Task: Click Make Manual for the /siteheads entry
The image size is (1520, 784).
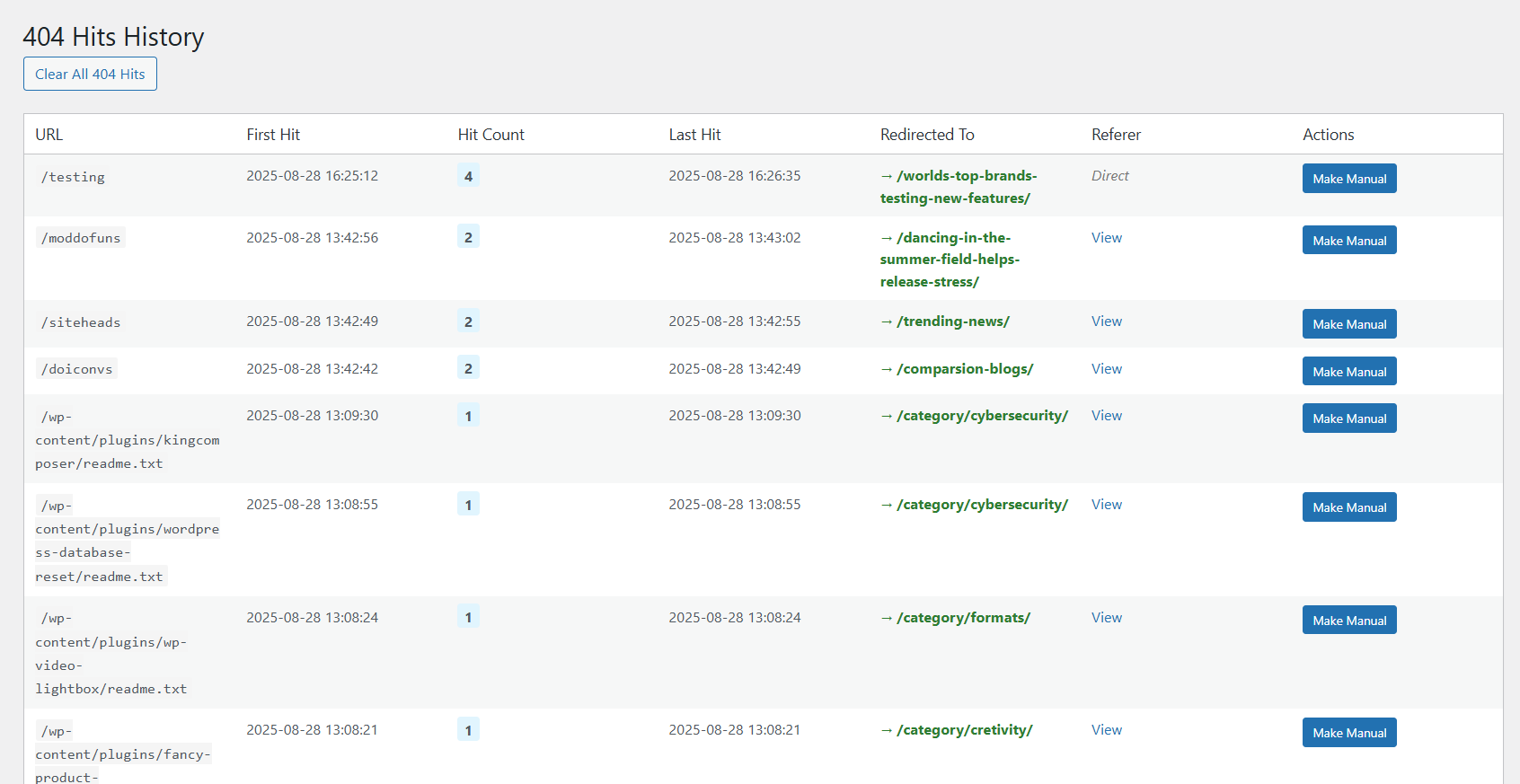Action: [x=1348, y=324]
